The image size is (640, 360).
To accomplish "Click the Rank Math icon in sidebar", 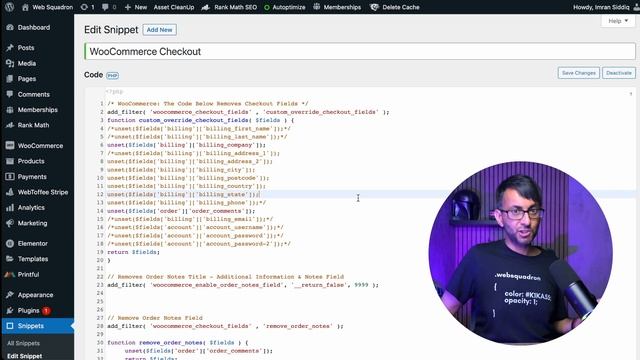I will point(10,125).
